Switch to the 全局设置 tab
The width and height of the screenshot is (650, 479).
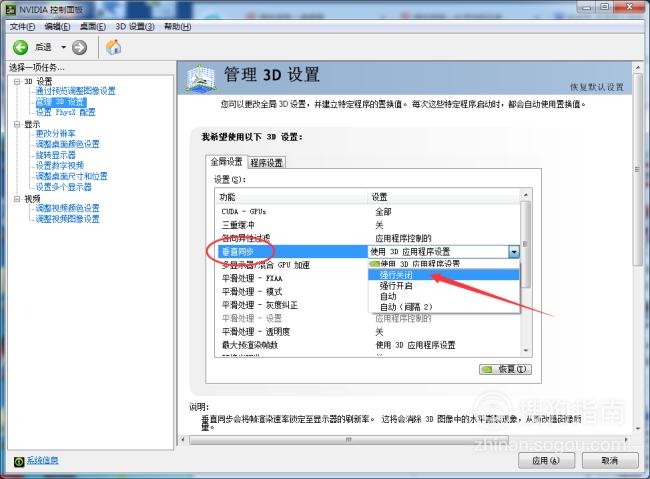(x=226, y=162)
